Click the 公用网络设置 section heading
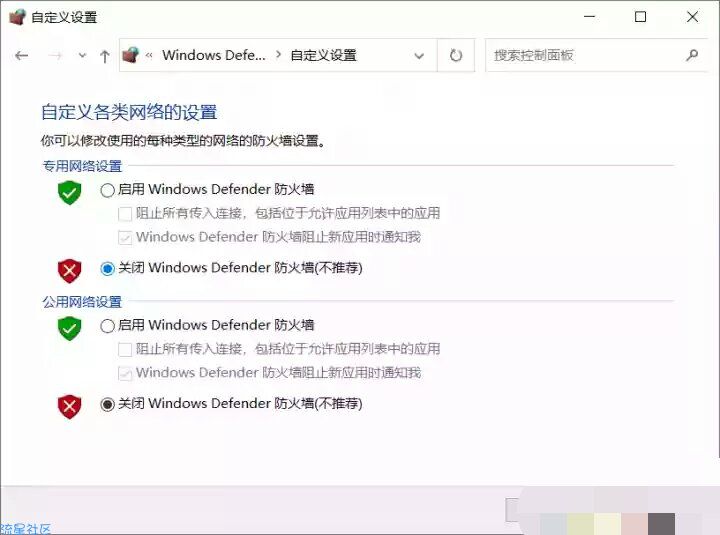Image resolution: width=720 pixels, height=535 pixels. tap(82, 302)
